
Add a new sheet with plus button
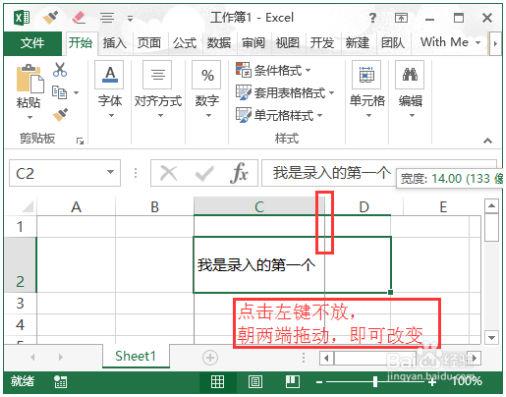point(210,358)
